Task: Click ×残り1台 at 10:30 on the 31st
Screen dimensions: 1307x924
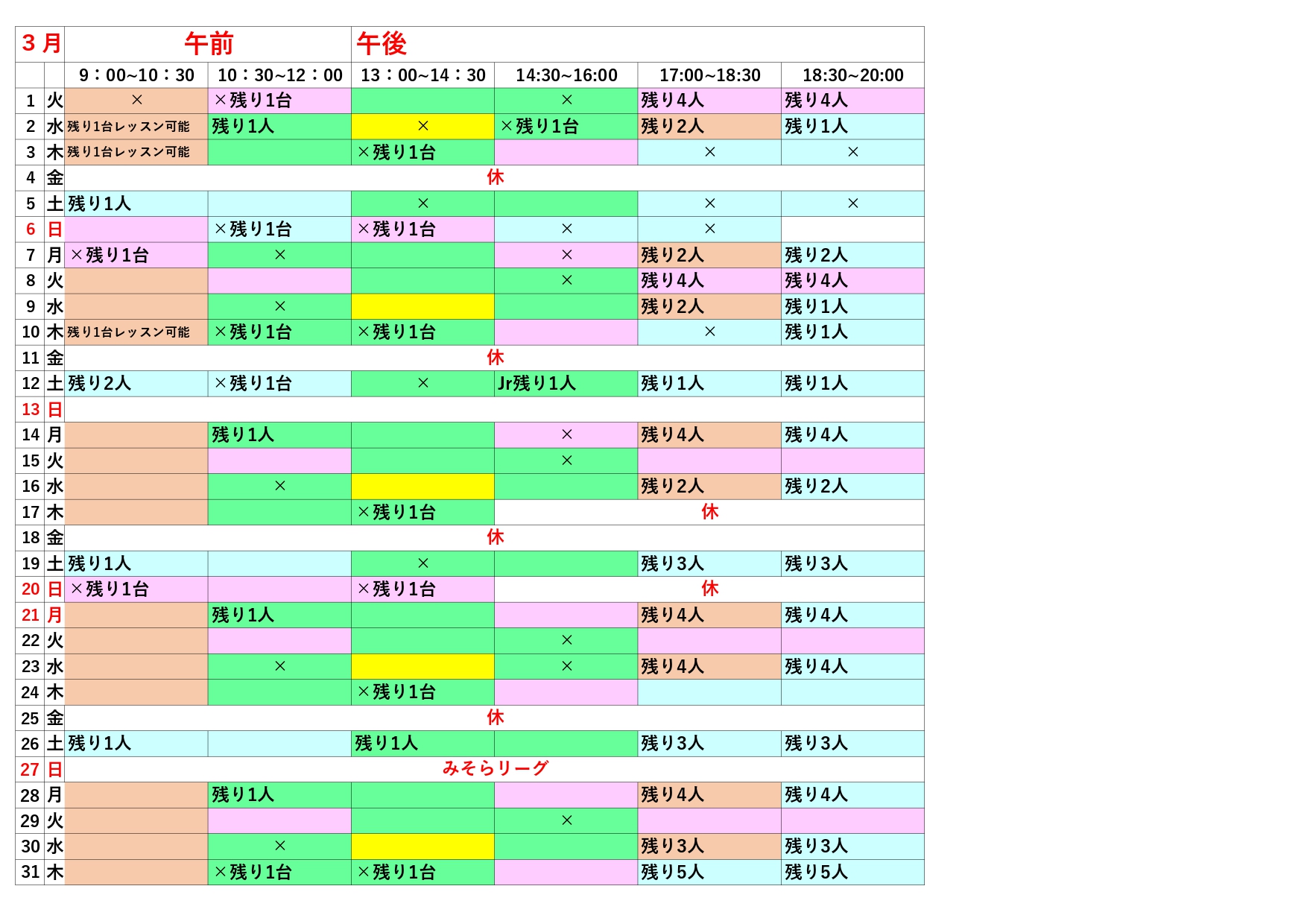Action: (253, 872)
